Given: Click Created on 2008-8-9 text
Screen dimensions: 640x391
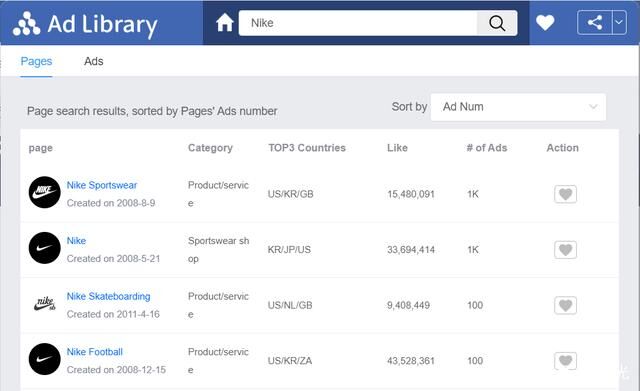Looking at the screenshot, I should (x=111, y=203).
